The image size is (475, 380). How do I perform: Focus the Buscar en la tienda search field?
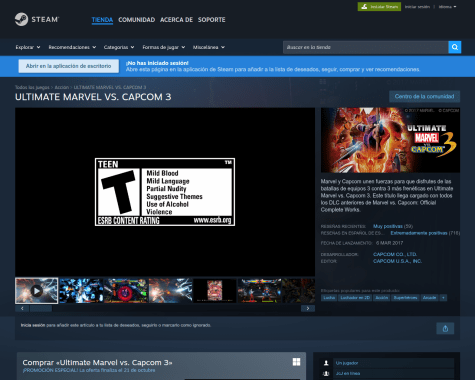(x=366, y=47)
